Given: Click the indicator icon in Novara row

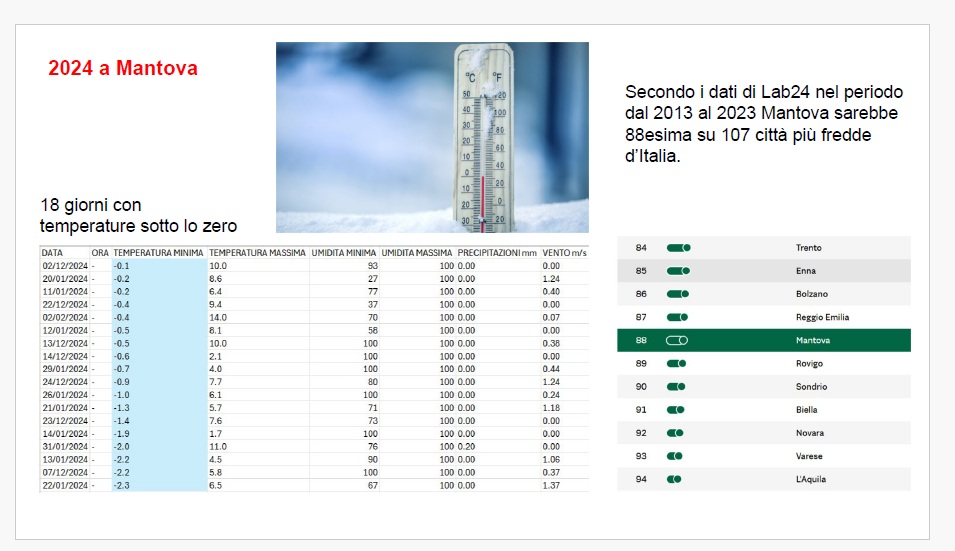Looking at the screenshot, I should 675,433.
